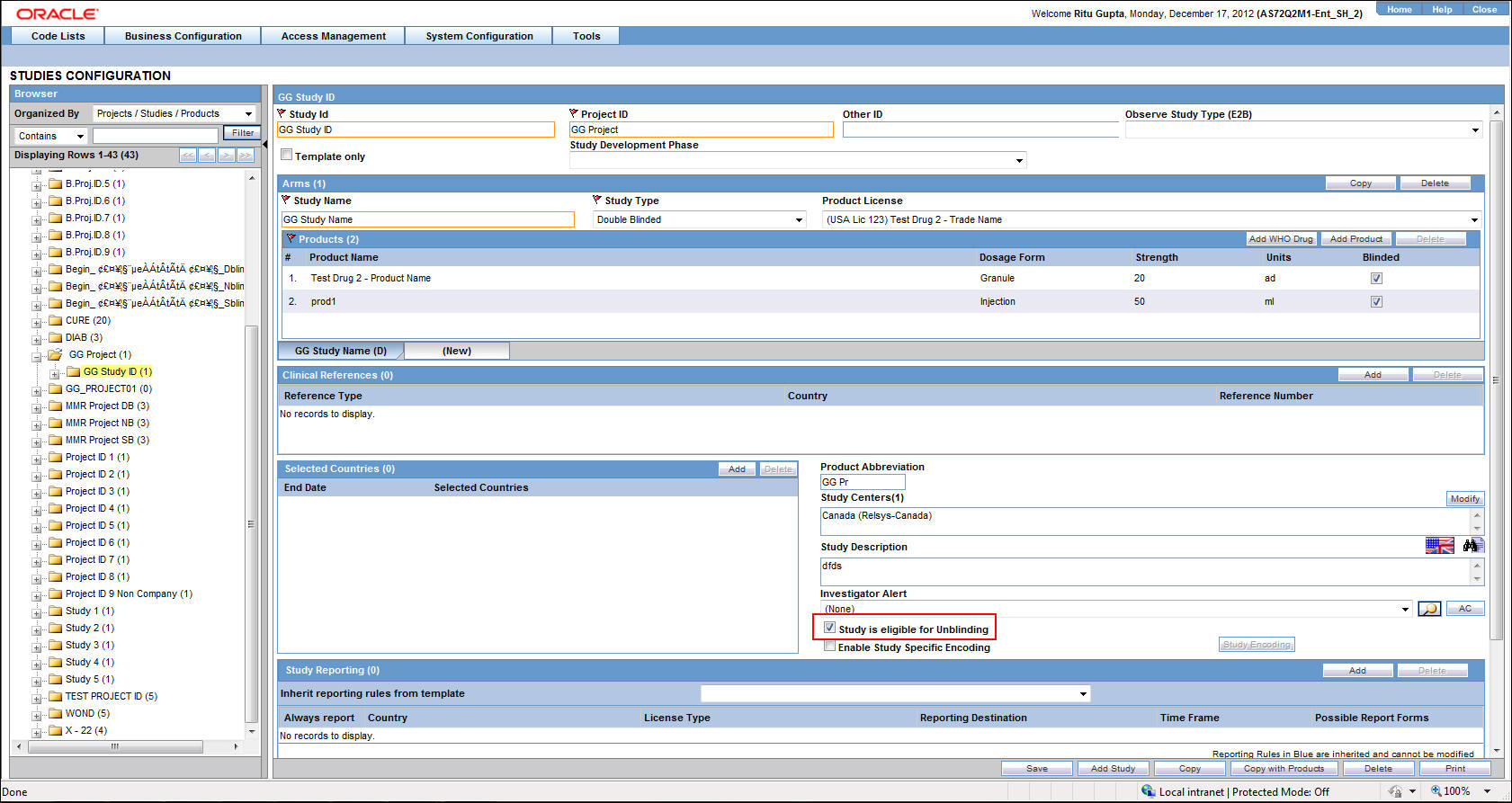The width and height of the screenshot is (1512, 803).
Task: Click the Save button
Action: pos(1037,769)
